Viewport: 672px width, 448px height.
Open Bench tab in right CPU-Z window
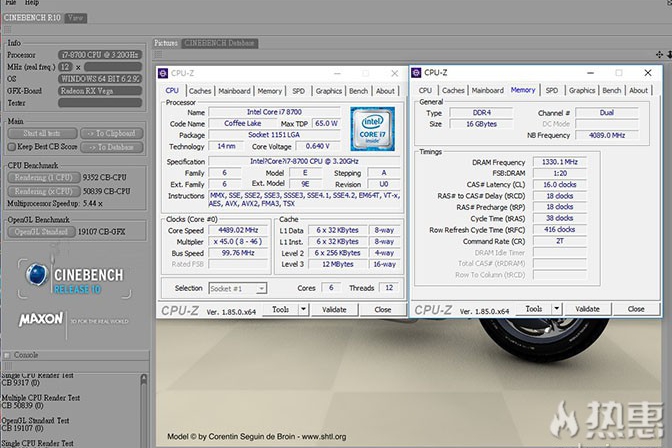point(612,90)
